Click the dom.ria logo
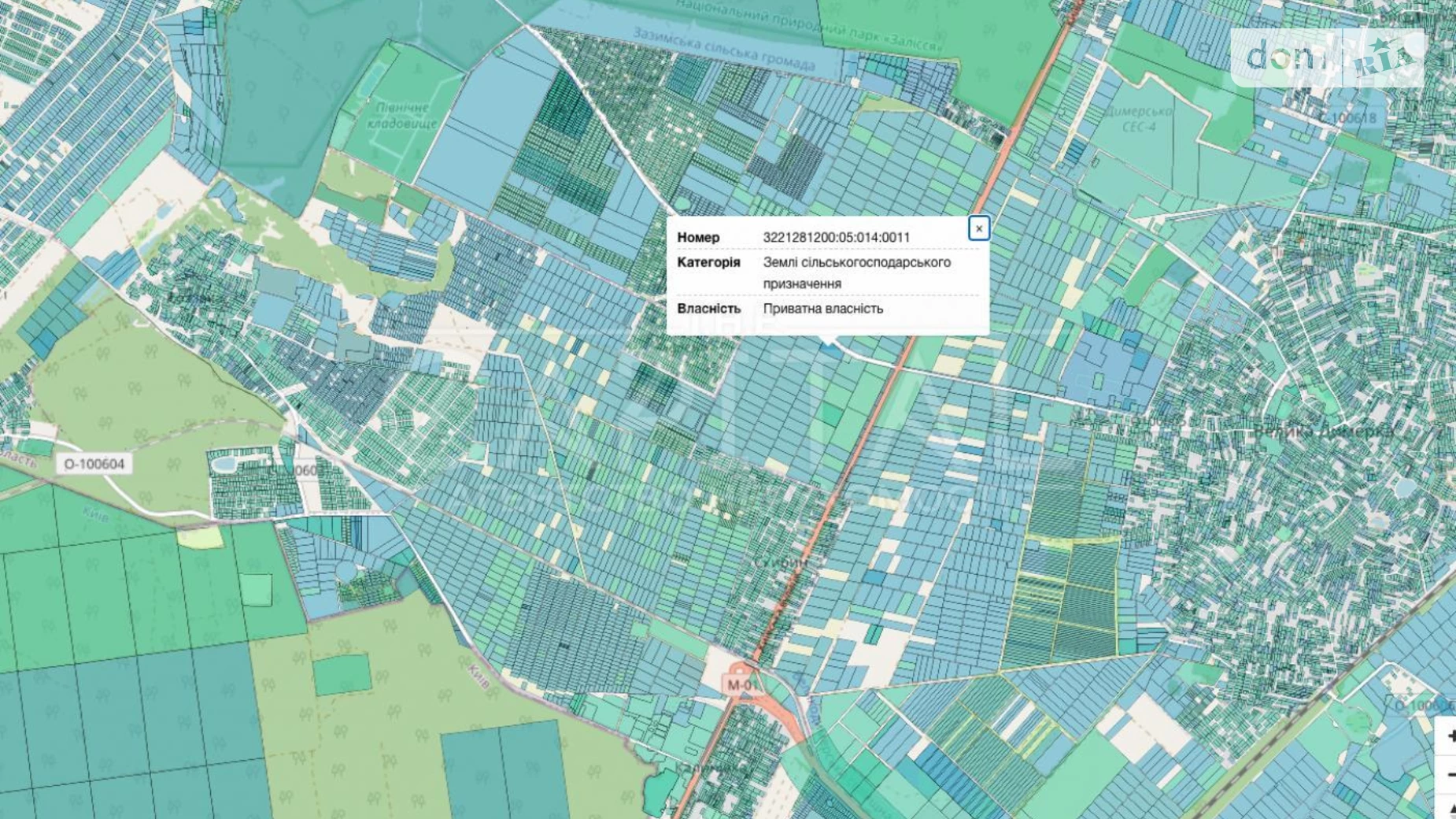Screen dimensions: 1456x819 point(1329,57)
